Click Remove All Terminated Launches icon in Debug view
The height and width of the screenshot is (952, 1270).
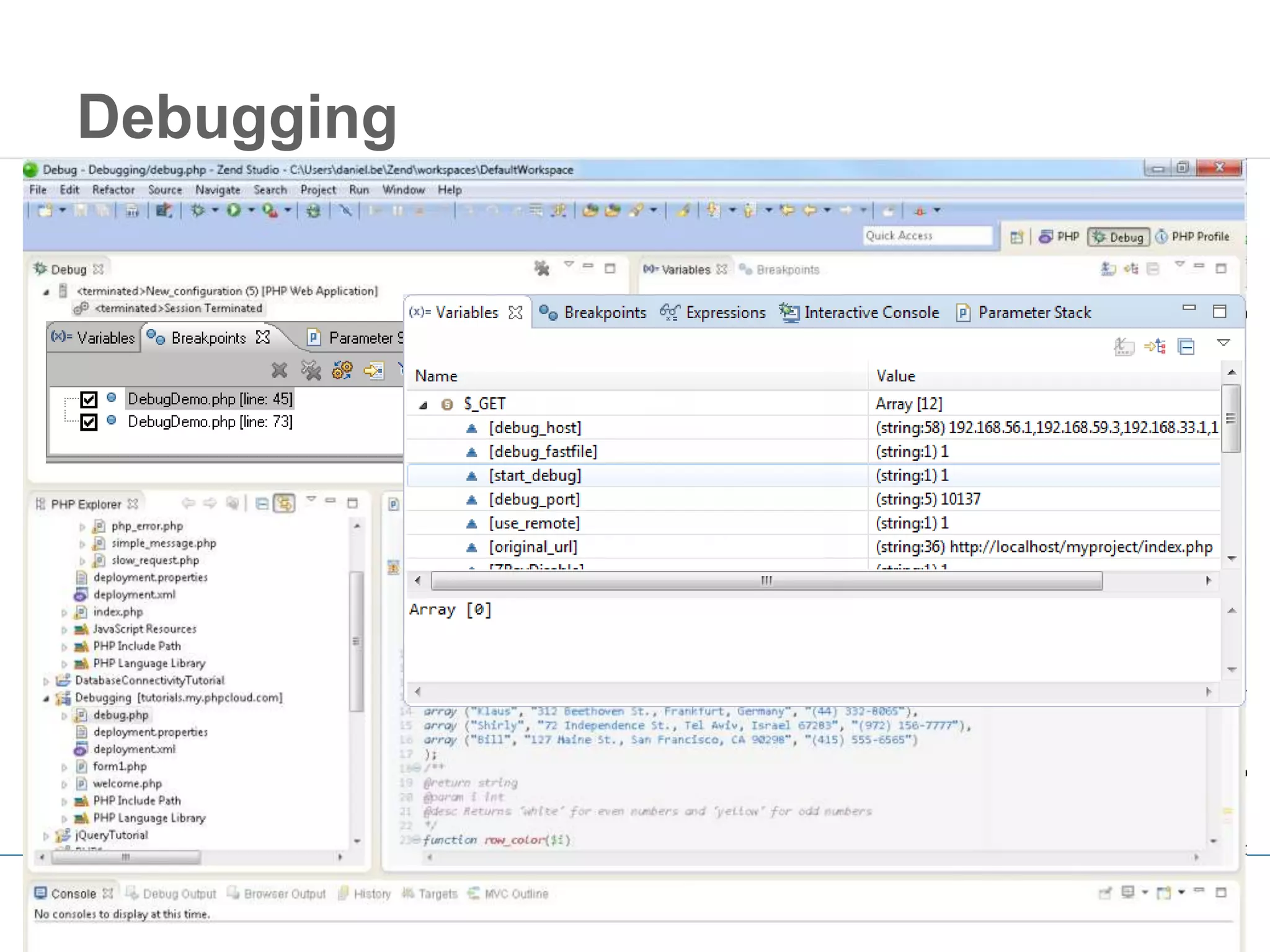tap(542, 268)
